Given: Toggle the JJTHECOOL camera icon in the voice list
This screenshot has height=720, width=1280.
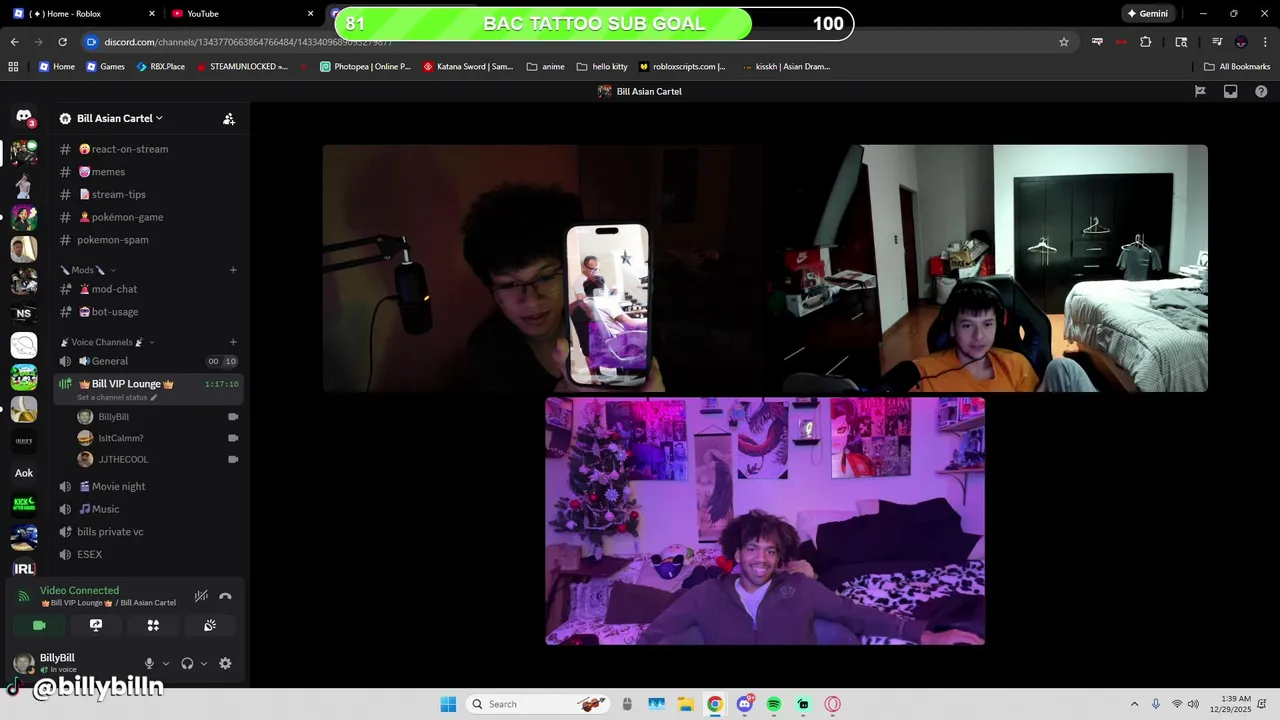Looking at the screenshot, I should [x=233, y=460].
